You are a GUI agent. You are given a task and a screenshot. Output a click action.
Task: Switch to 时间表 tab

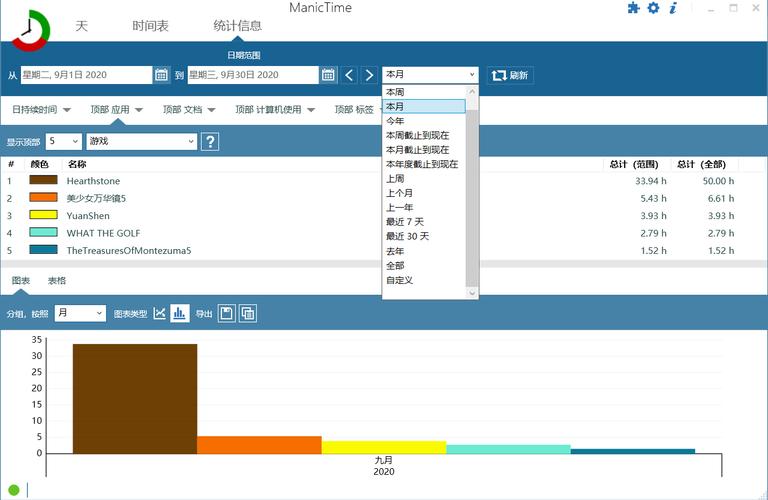tap(150, 25)
